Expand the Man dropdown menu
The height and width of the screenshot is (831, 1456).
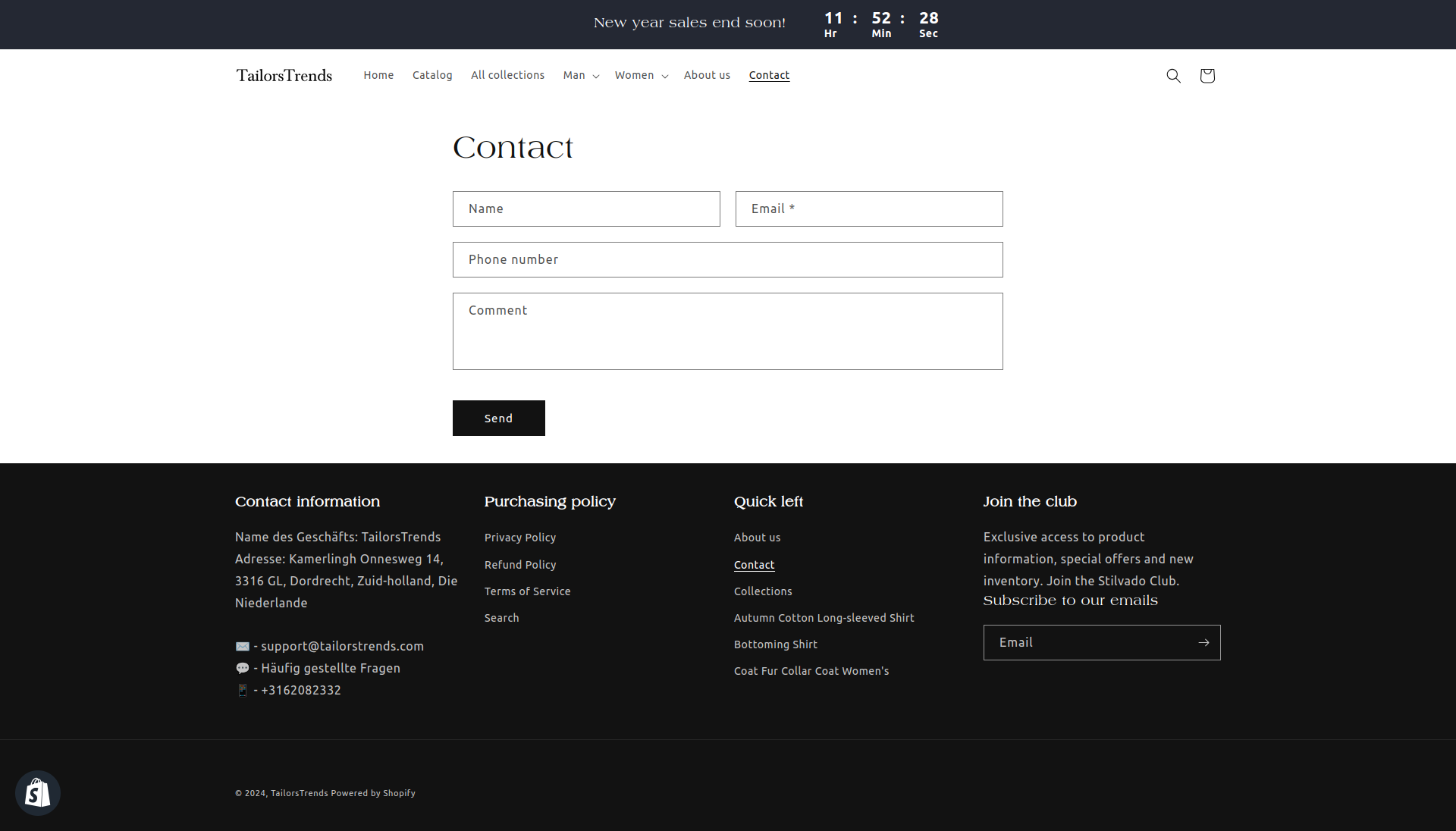[581, 75]
